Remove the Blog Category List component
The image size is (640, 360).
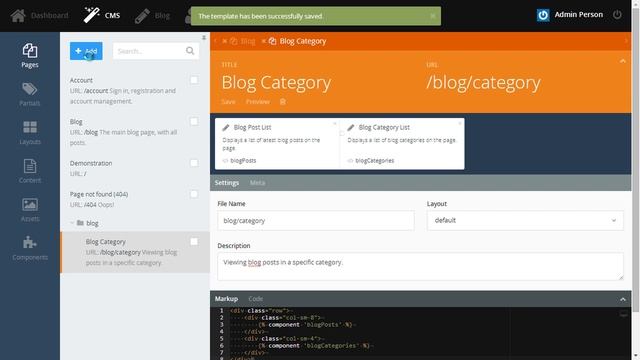(x=460, y=123)
